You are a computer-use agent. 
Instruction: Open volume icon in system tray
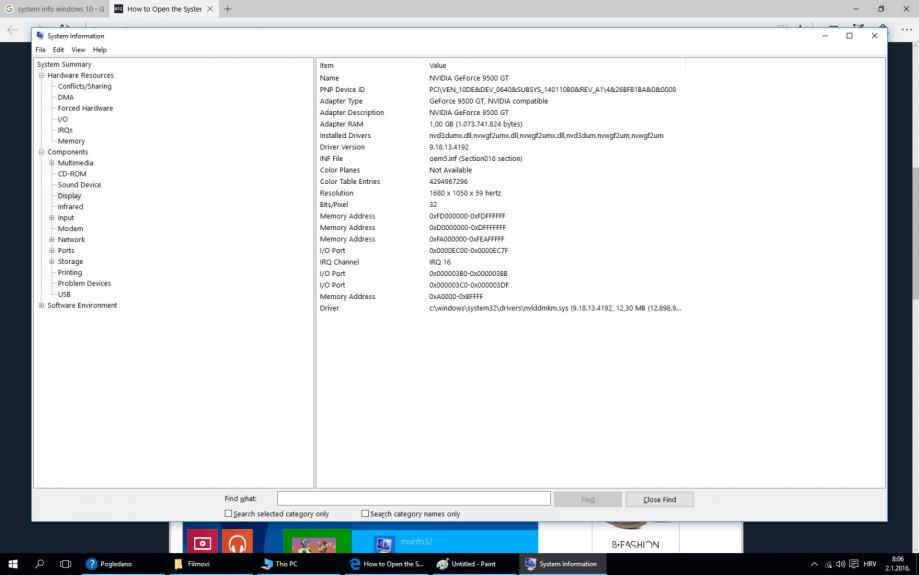click(840, 564)
